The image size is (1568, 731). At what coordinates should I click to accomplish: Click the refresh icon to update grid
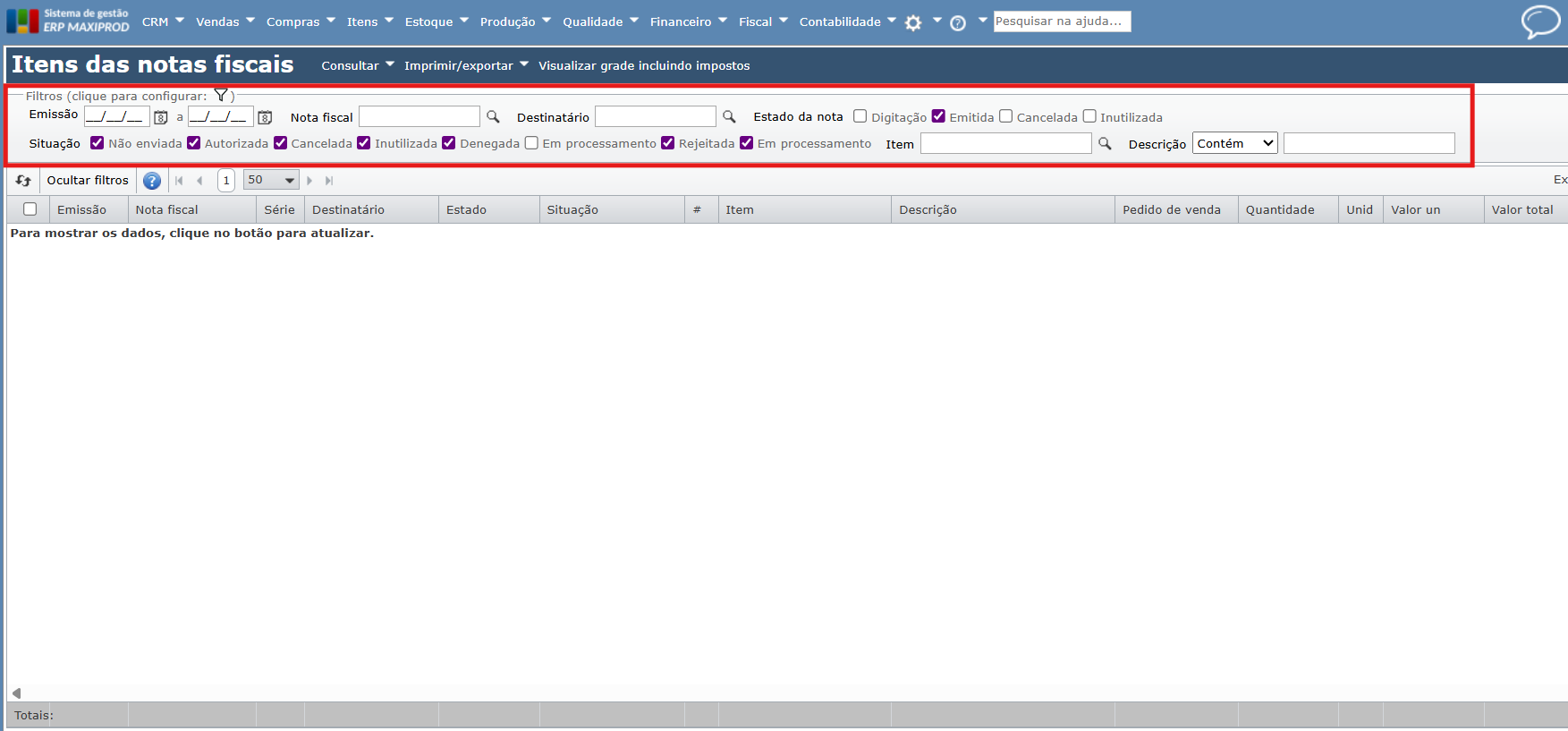pos(23,181)
